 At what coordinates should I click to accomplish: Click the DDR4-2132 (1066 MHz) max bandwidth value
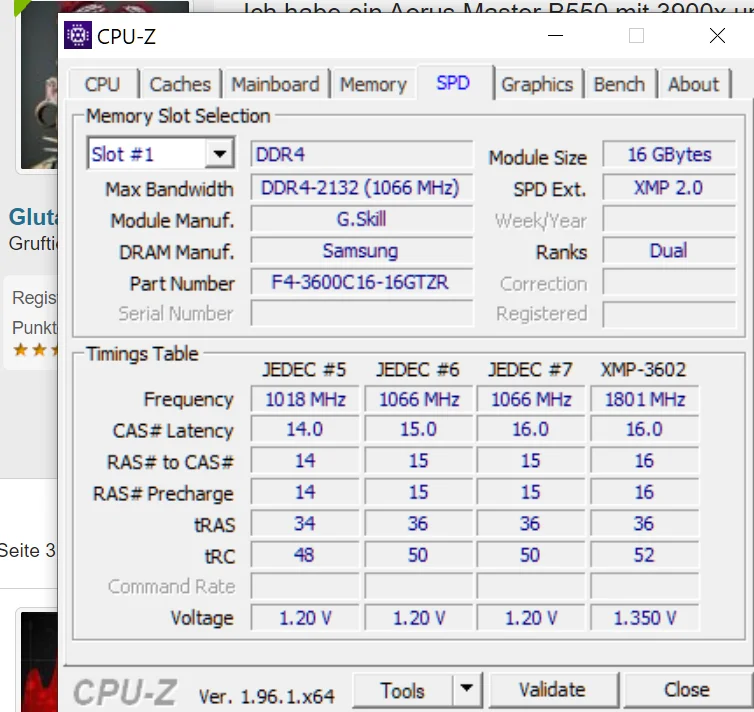pos(362,187)
